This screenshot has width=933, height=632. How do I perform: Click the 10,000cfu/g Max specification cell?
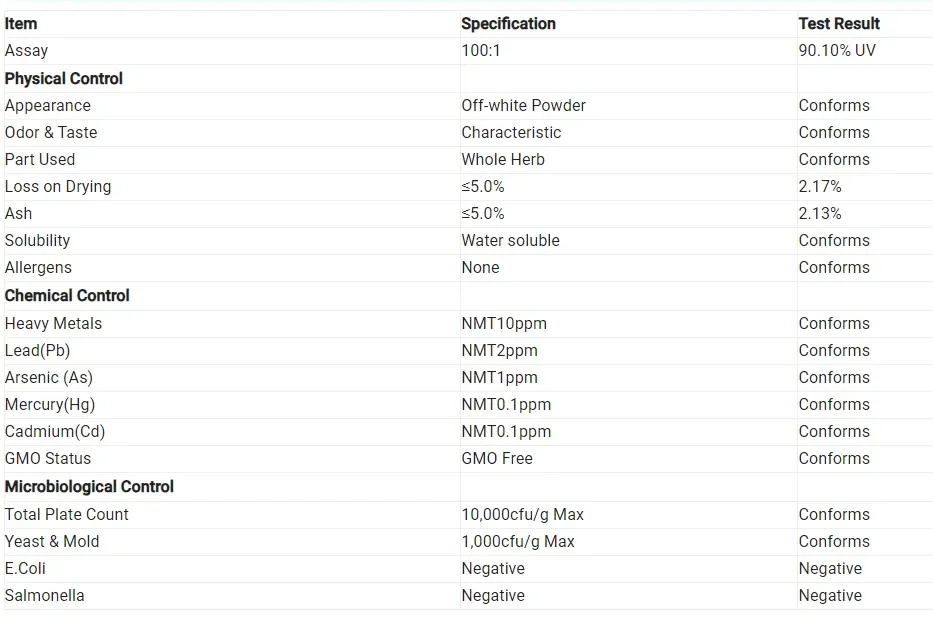(522, 514)
